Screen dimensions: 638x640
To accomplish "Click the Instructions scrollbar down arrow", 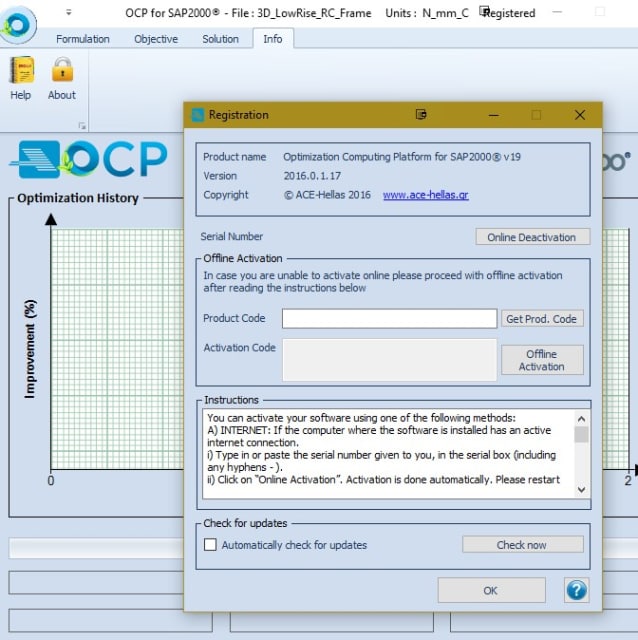I will pyautogui.click(x=581, y=489).
